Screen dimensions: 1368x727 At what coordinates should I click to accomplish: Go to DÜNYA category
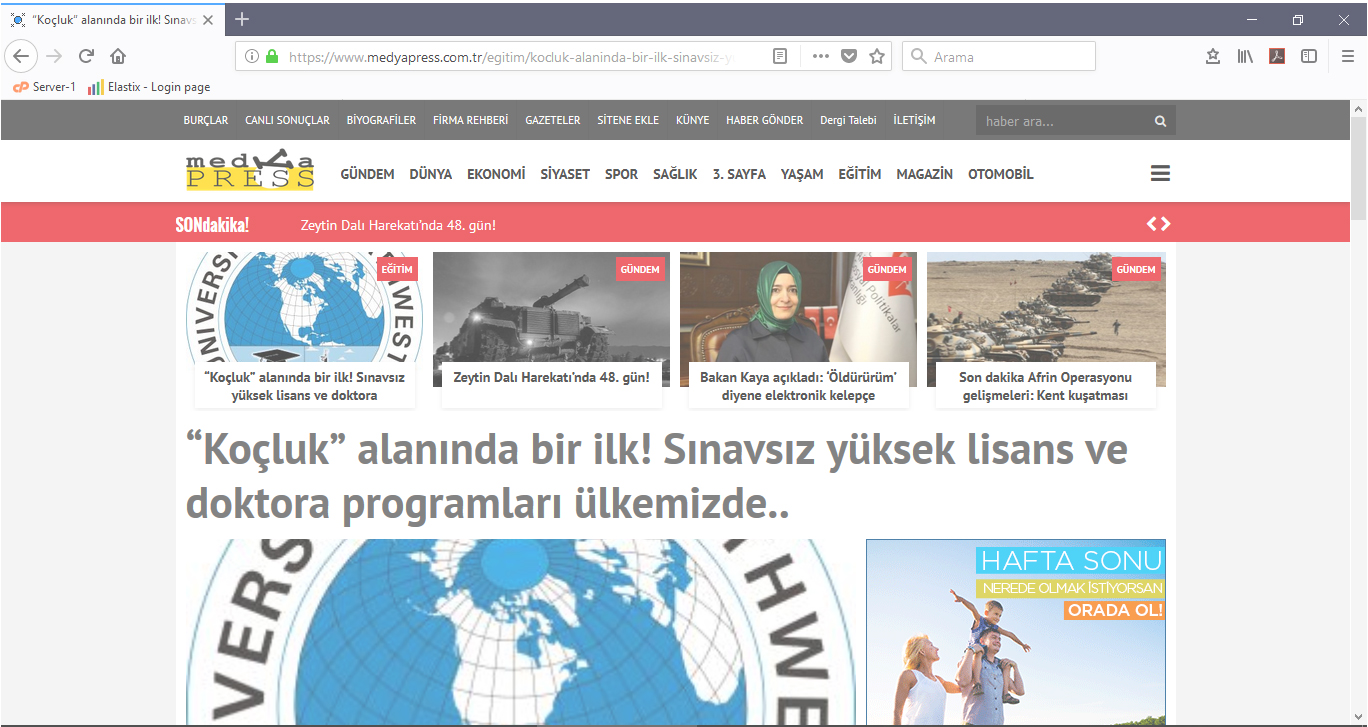click(x=431, y=174)
